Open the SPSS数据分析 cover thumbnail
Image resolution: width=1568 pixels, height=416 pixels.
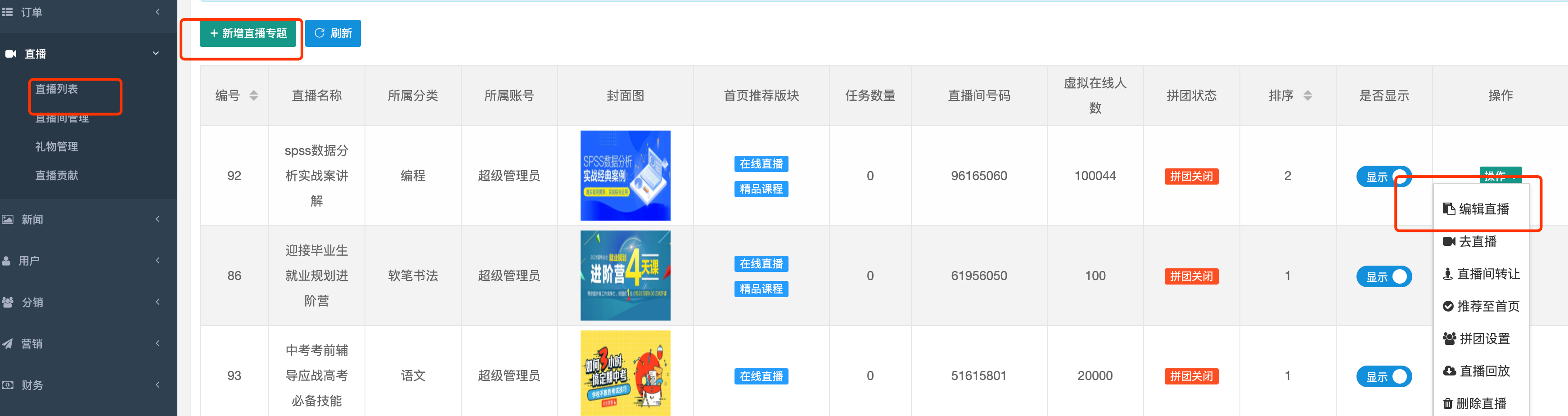point(625,176)
